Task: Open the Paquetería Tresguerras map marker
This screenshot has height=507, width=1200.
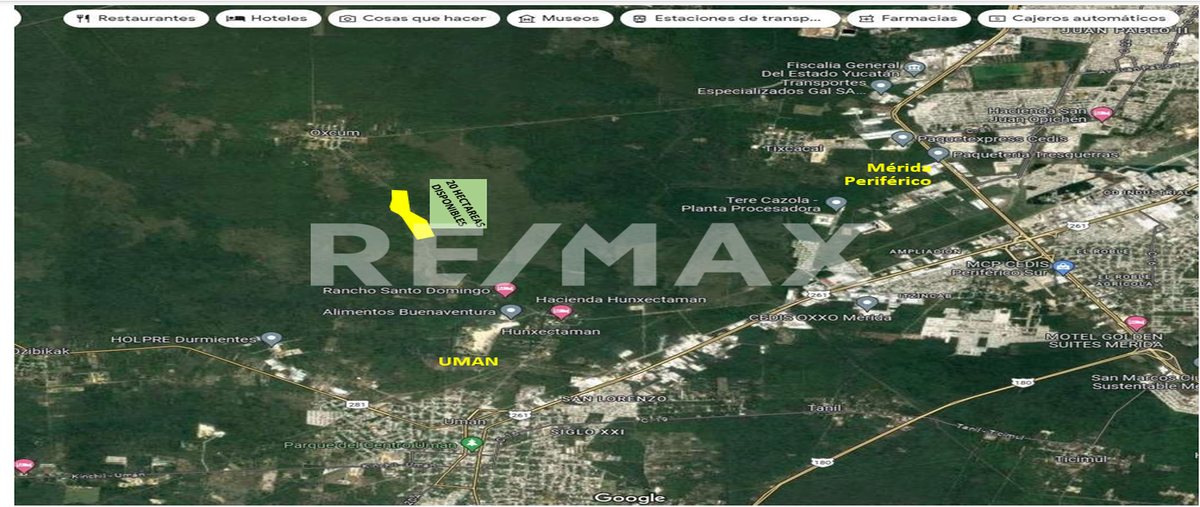Action: click(x=937, y=154)
